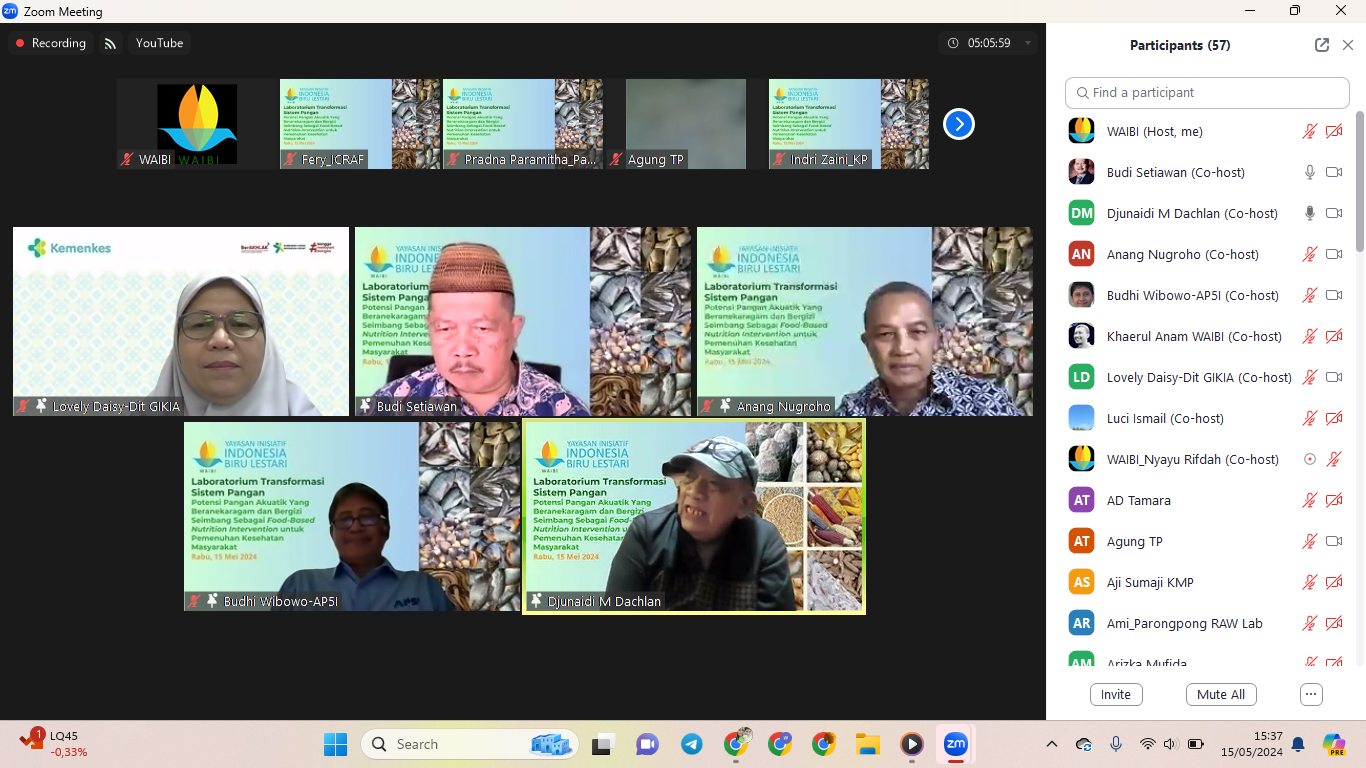Open the three-dots more options button
1366x768 pixels.
coord(1311,694)
